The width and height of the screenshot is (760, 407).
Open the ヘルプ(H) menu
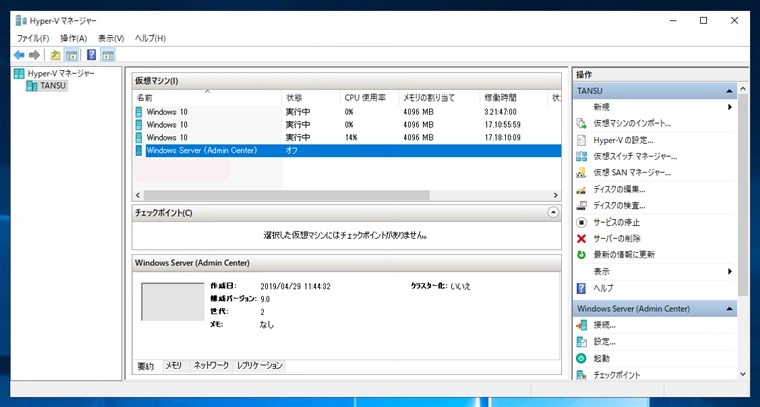point(150,38)
